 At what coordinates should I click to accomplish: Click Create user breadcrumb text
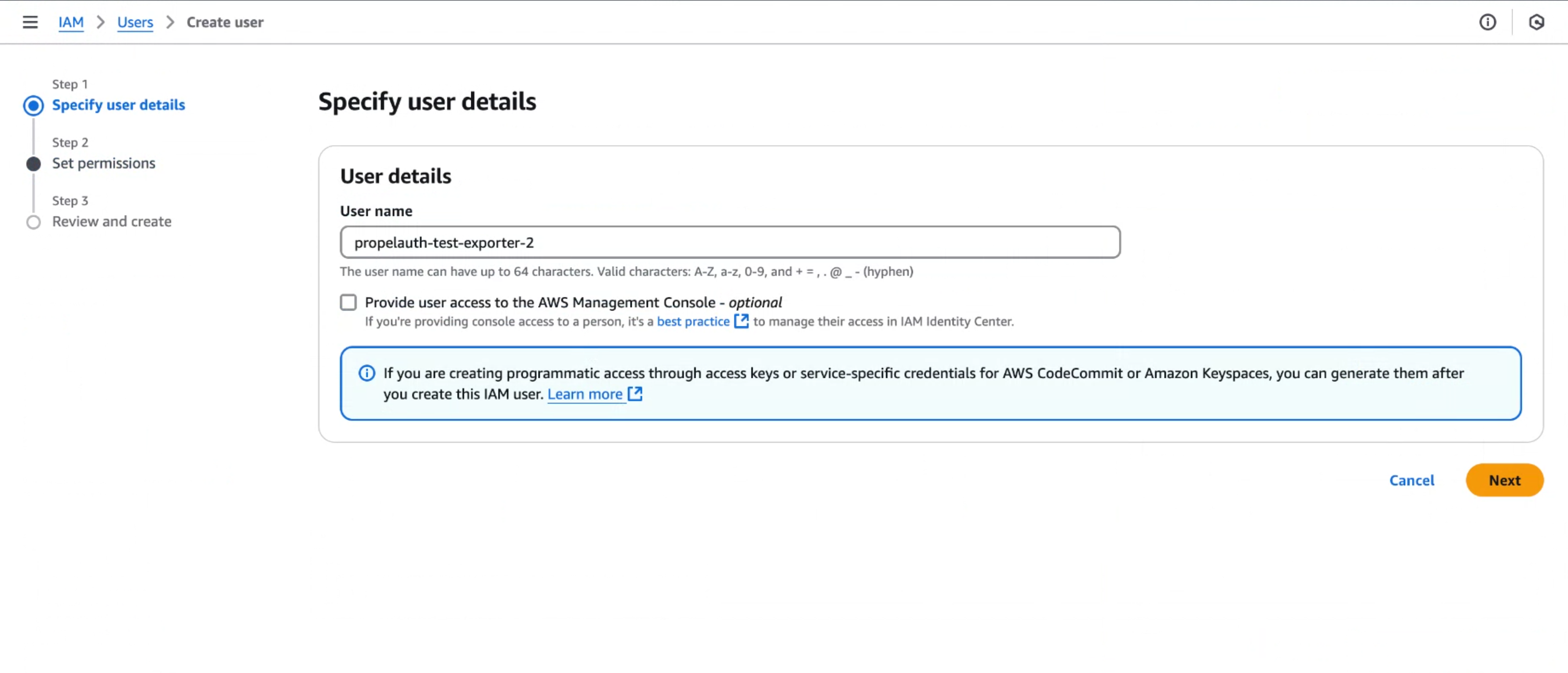(x=225, y=22)
